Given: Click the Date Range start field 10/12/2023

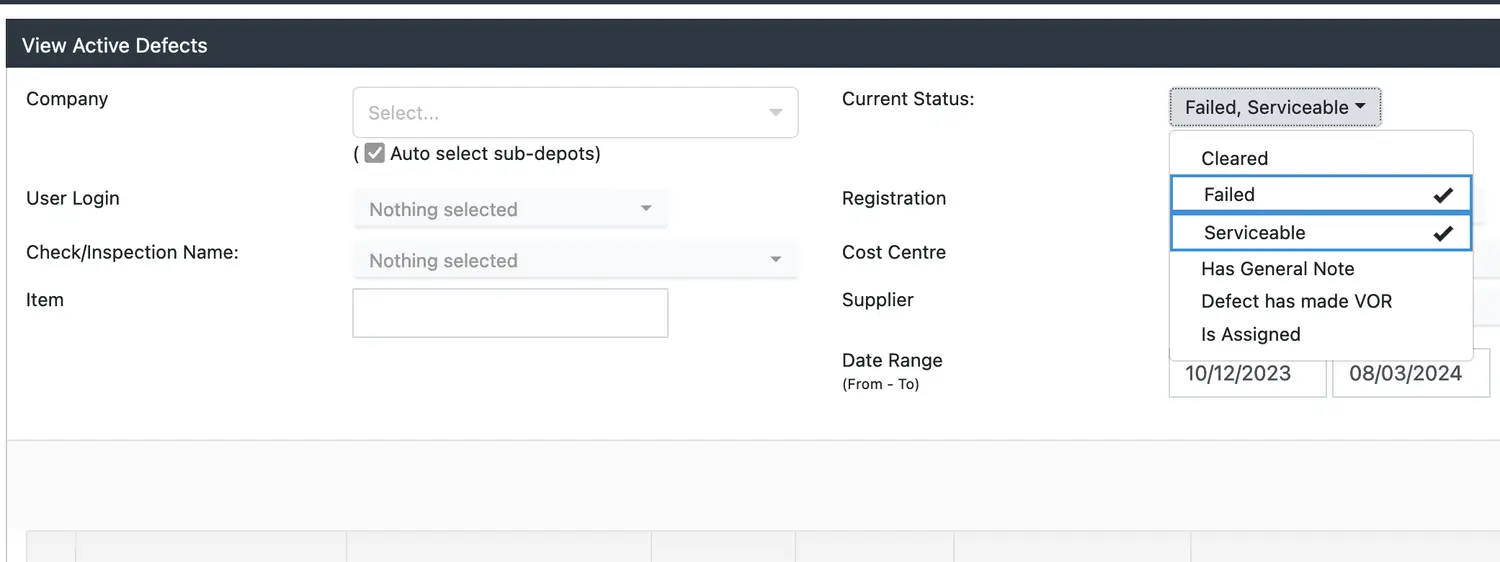Looking at the screenshot, I should [x=1246, y=374].
